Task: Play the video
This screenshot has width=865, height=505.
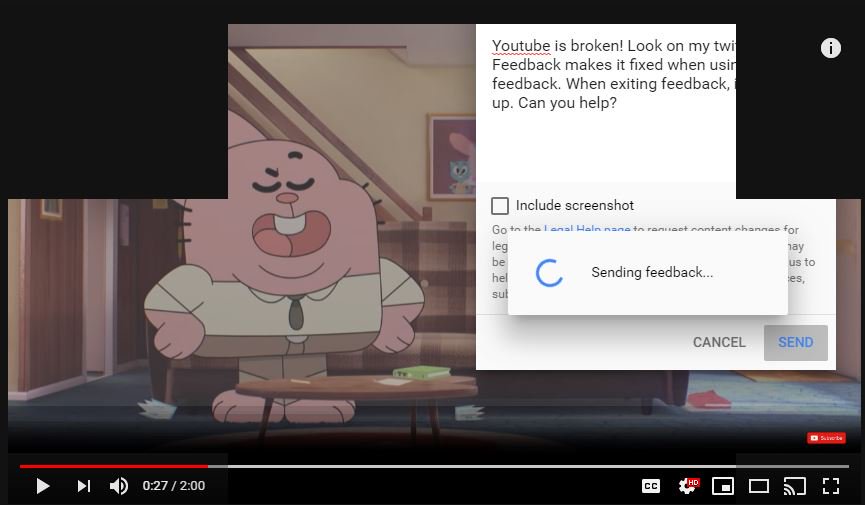Action: 42,486
